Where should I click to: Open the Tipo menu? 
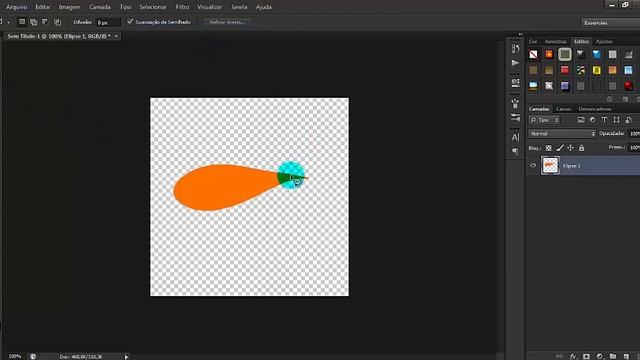(x=126, y=7)
